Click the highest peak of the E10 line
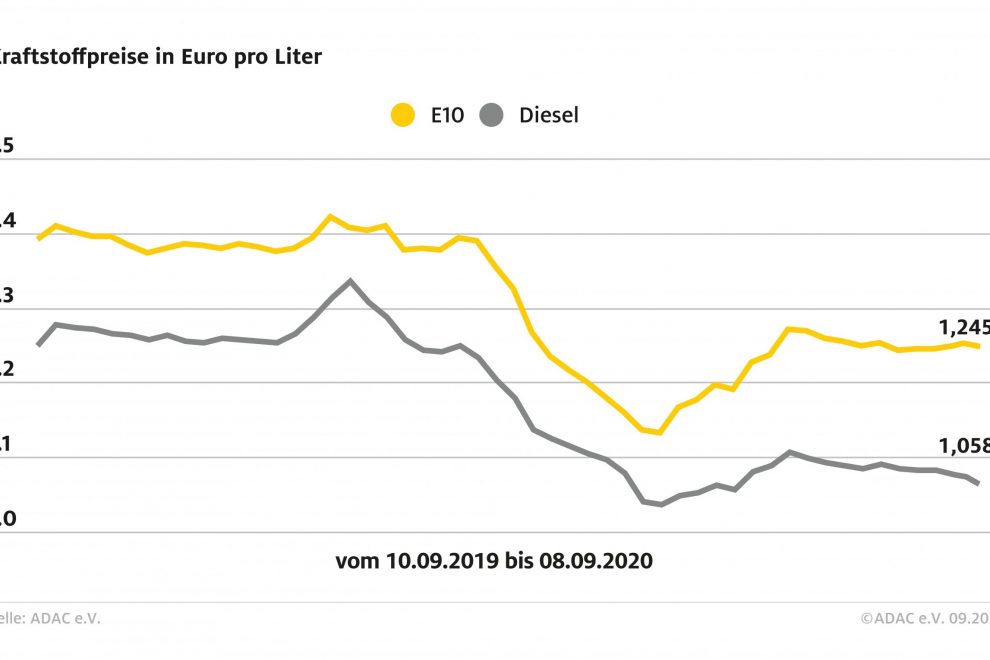 tap(330, 216)
